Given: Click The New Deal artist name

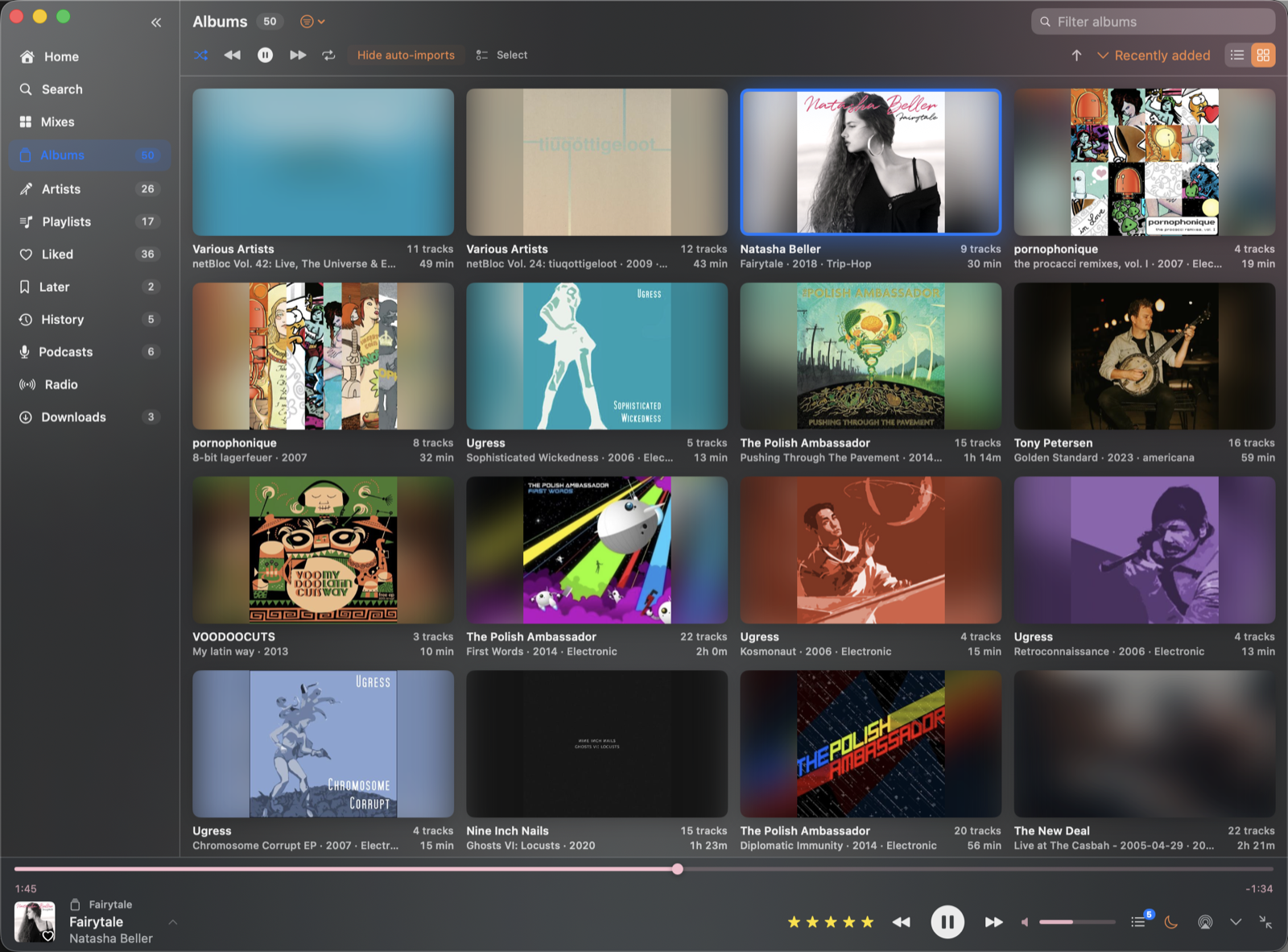Looking at the screenshot, I should [x=1051, y=831].
